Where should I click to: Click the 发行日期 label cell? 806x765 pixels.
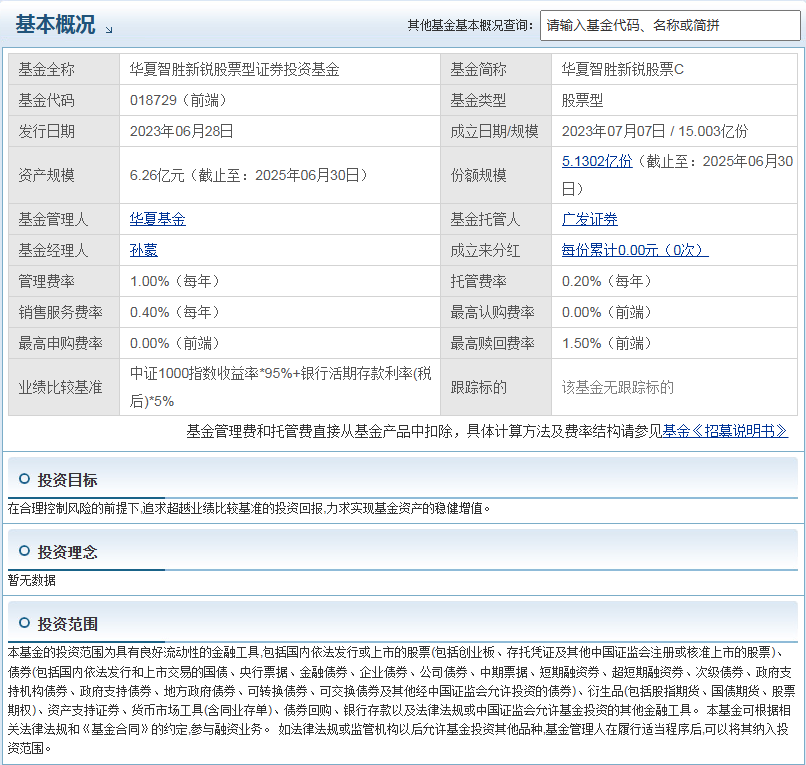coord(64,131)
